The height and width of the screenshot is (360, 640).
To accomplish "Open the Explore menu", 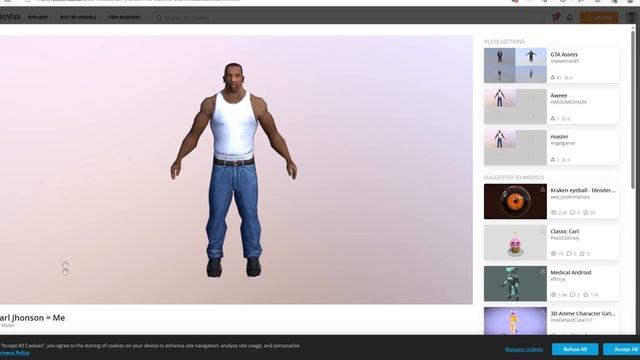I will click(38, 18).
